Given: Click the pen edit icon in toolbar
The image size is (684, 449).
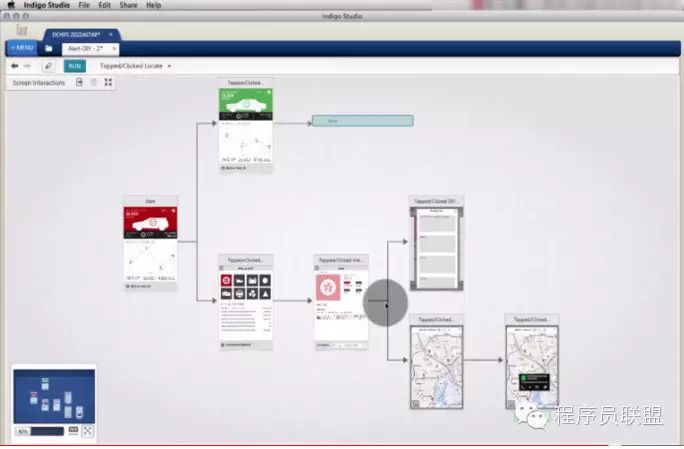Looking at the screenshot, I should click(48, 66).
